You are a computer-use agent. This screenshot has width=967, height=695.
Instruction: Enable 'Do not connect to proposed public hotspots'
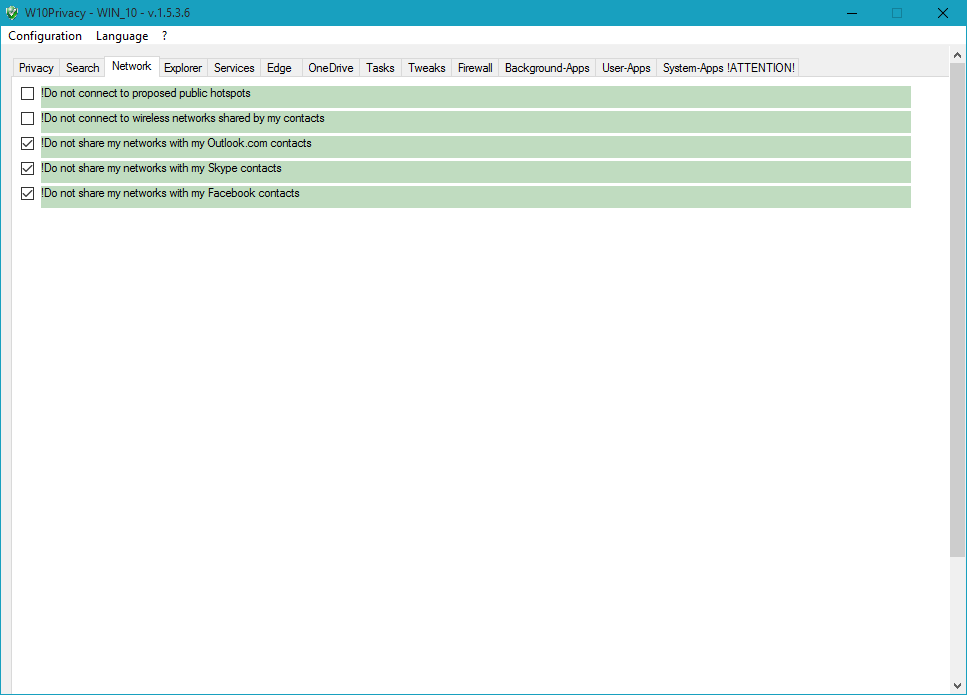click(x=27, y=93)
